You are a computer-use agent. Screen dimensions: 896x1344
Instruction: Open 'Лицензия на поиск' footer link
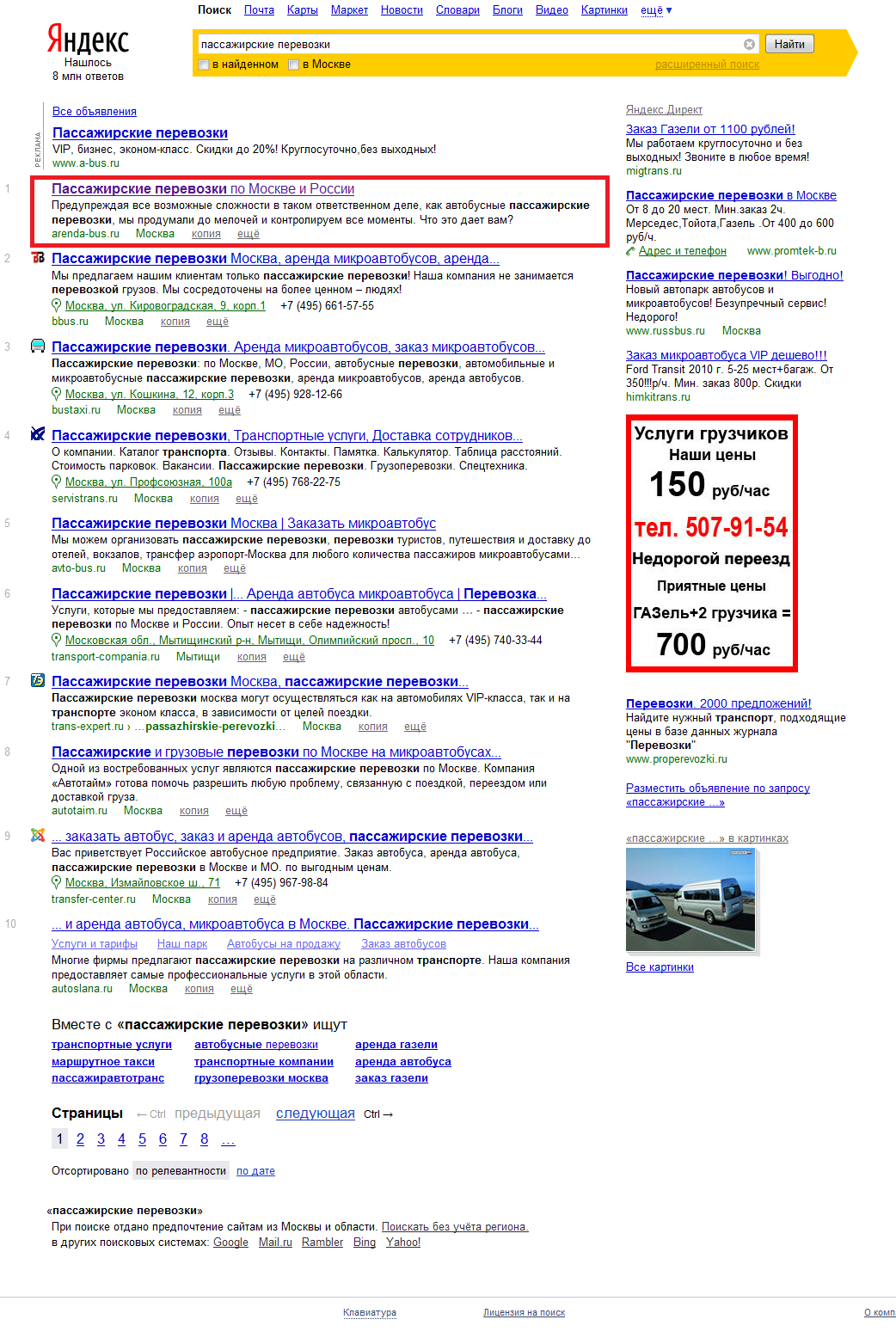[x=524, y=1313]
